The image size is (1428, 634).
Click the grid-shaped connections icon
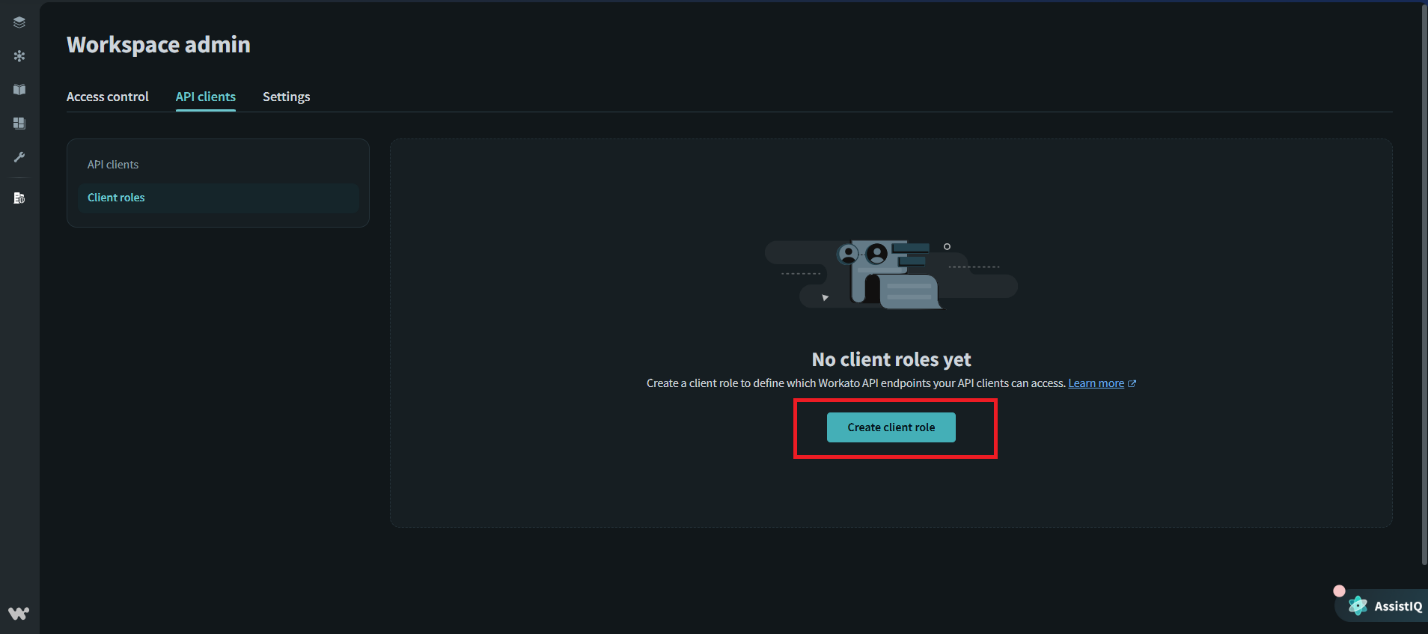tap(19, 122)
